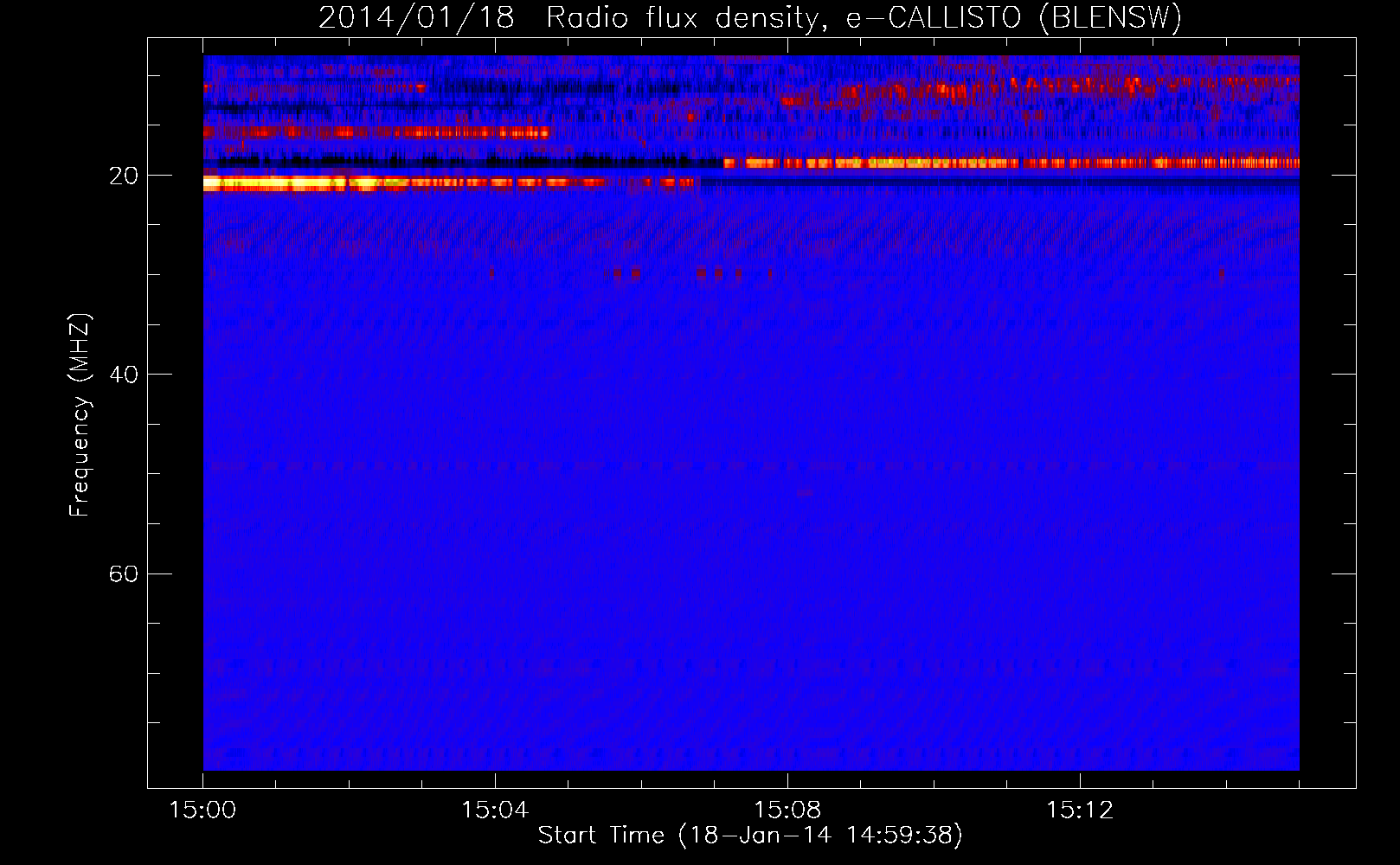Select the 'Frequency (MHZ)' axis label
The width and height of the screenshot is (1400, 865).
(x=80, y=415)
